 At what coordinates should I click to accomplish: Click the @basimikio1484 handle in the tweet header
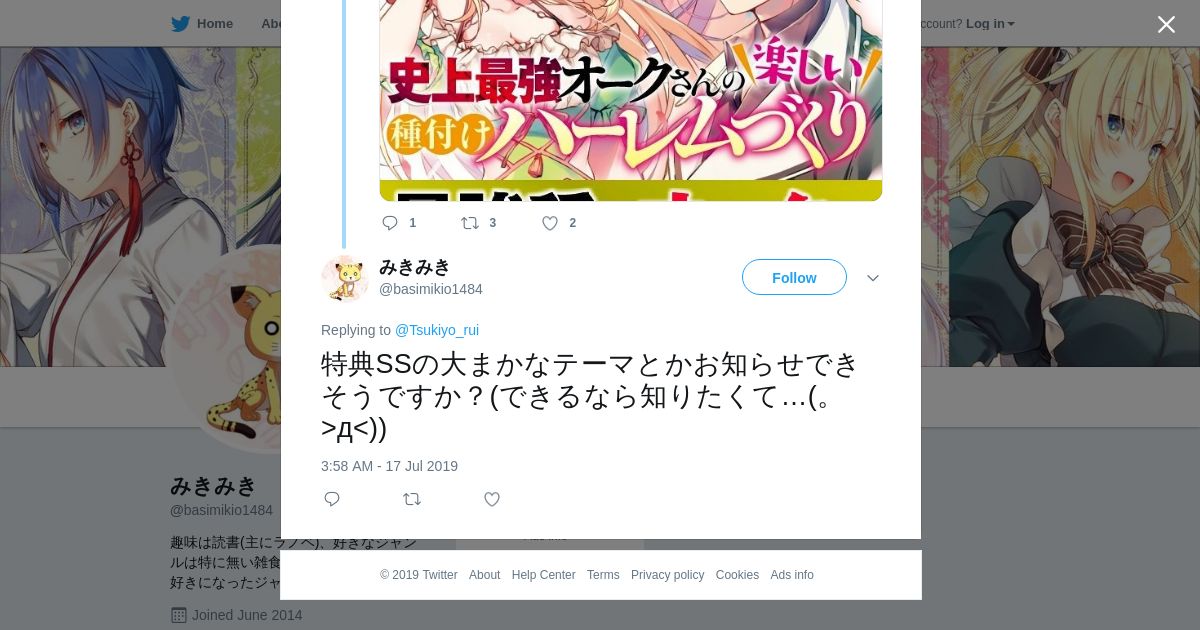[x=431, y=289]
